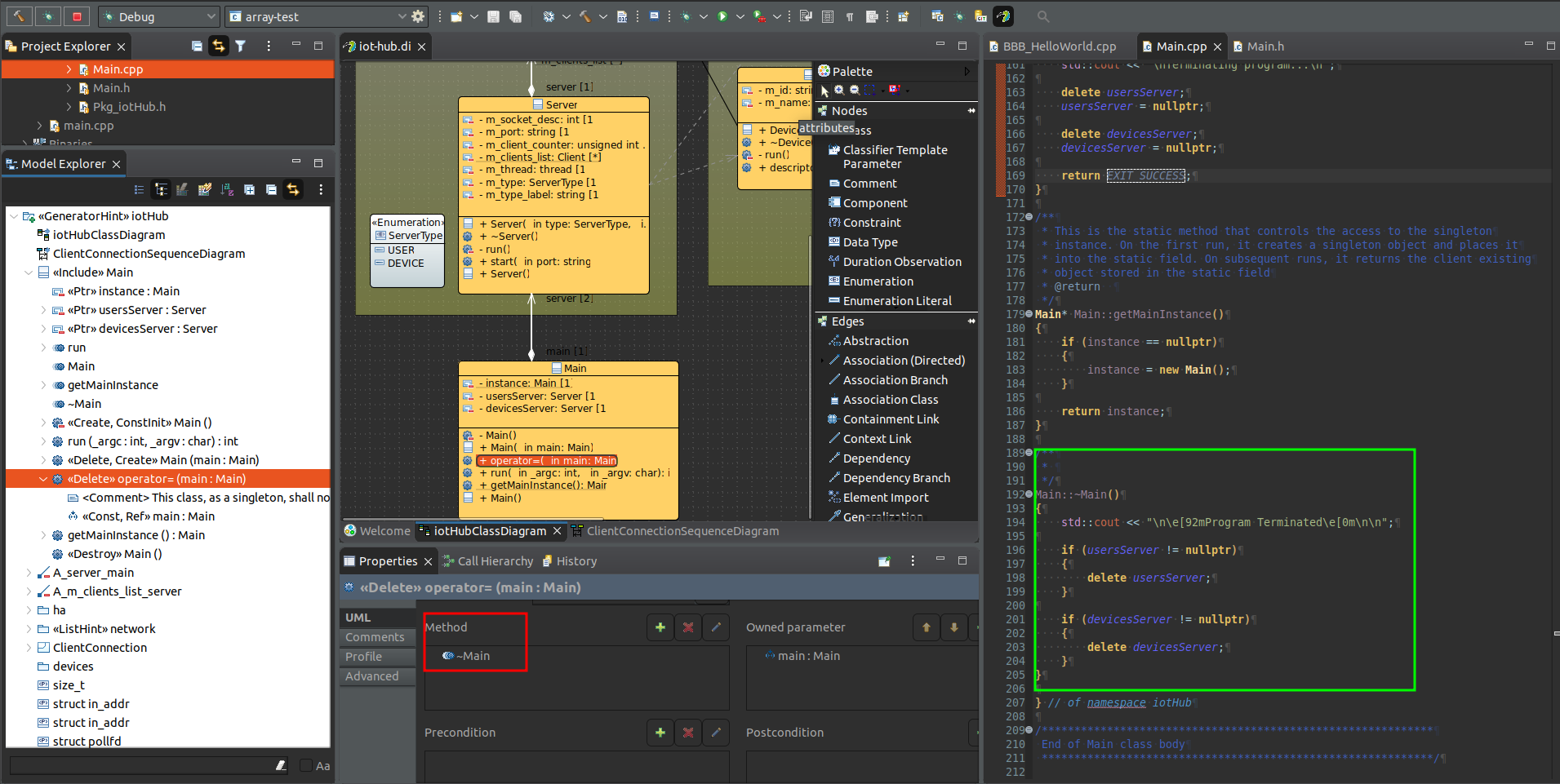This screenshot has width=1560, height=784.
Task: Toggle Link with Editor in Model Explorer
Action: point(293,190)
